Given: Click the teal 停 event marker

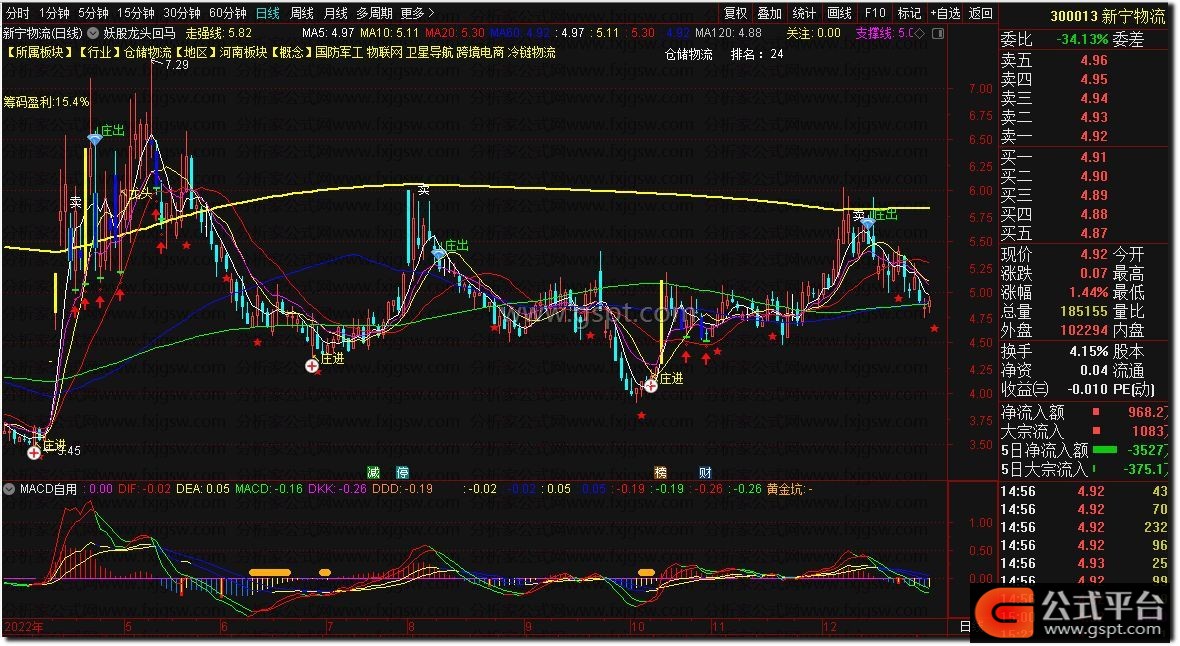Looking at the screenshot, I should pyautogui.click(x=403, y=473).
